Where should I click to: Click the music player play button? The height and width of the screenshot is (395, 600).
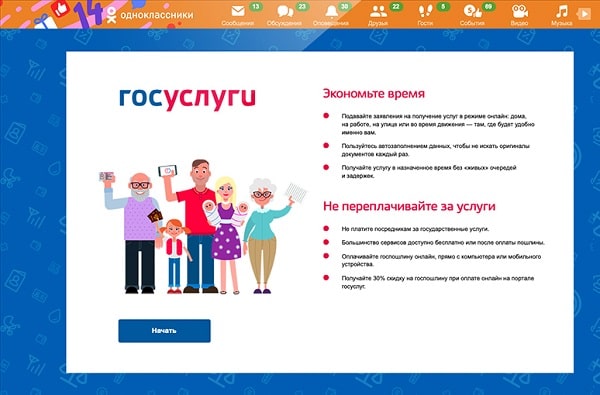point(584,14)
